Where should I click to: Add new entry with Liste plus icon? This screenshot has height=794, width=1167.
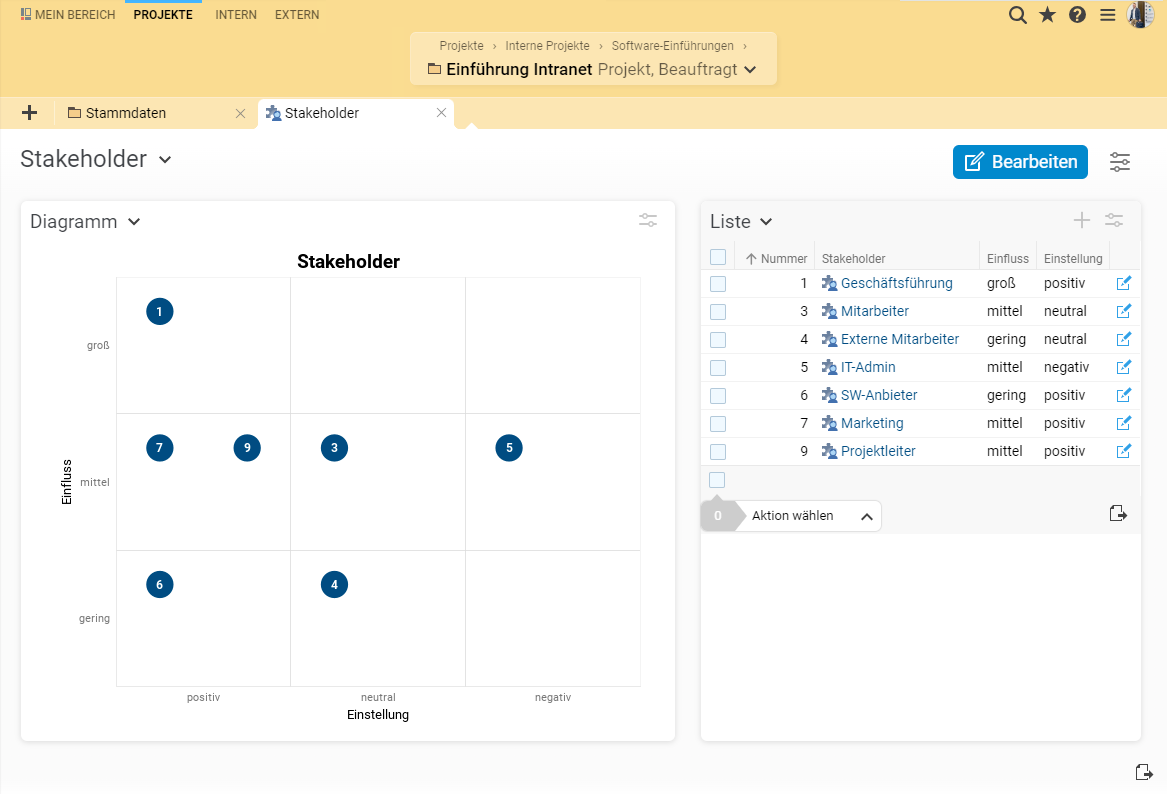click(x=1081, y=221)
